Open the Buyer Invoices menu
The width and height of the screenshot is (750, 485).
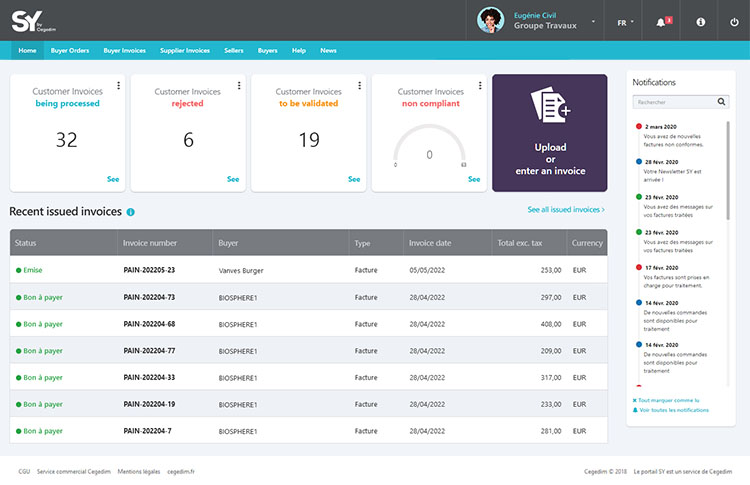click(x=124, y=50)
